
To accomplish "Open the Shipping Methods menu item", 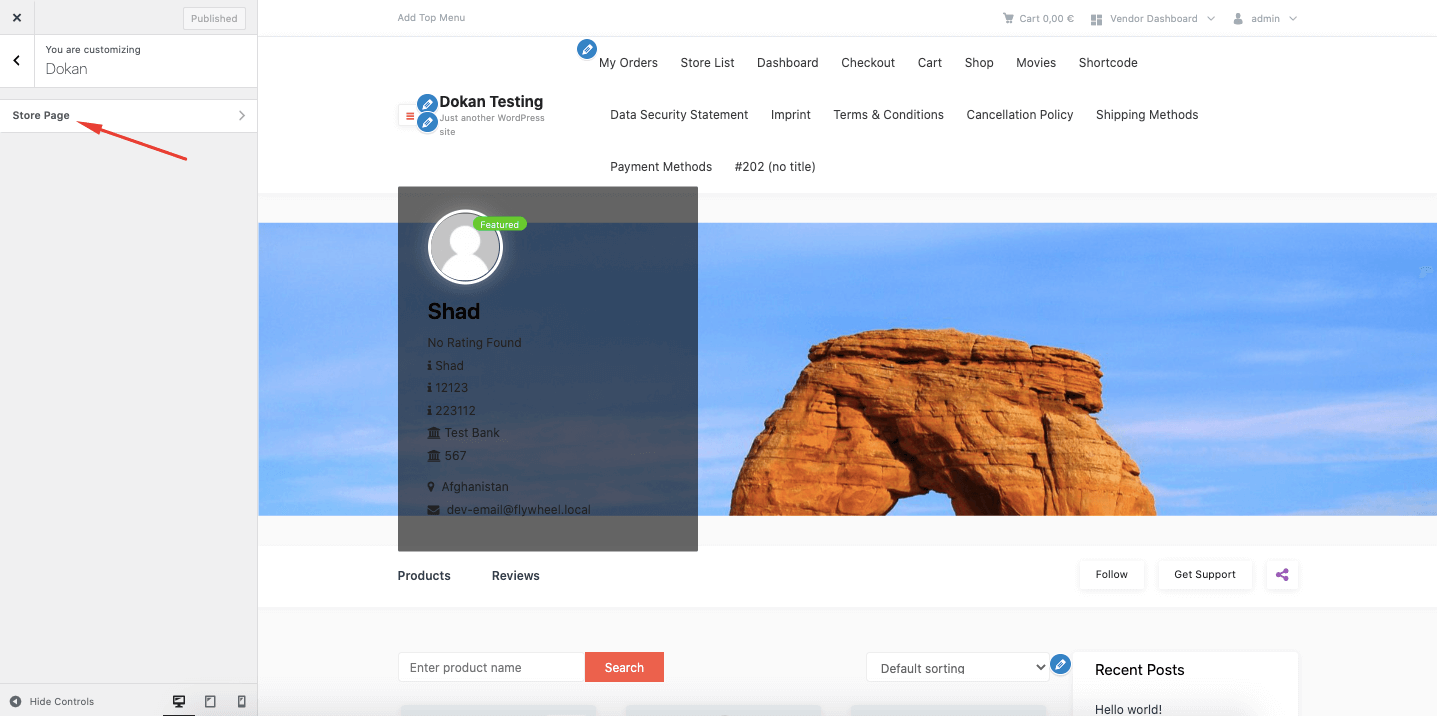I will 1146,115.
